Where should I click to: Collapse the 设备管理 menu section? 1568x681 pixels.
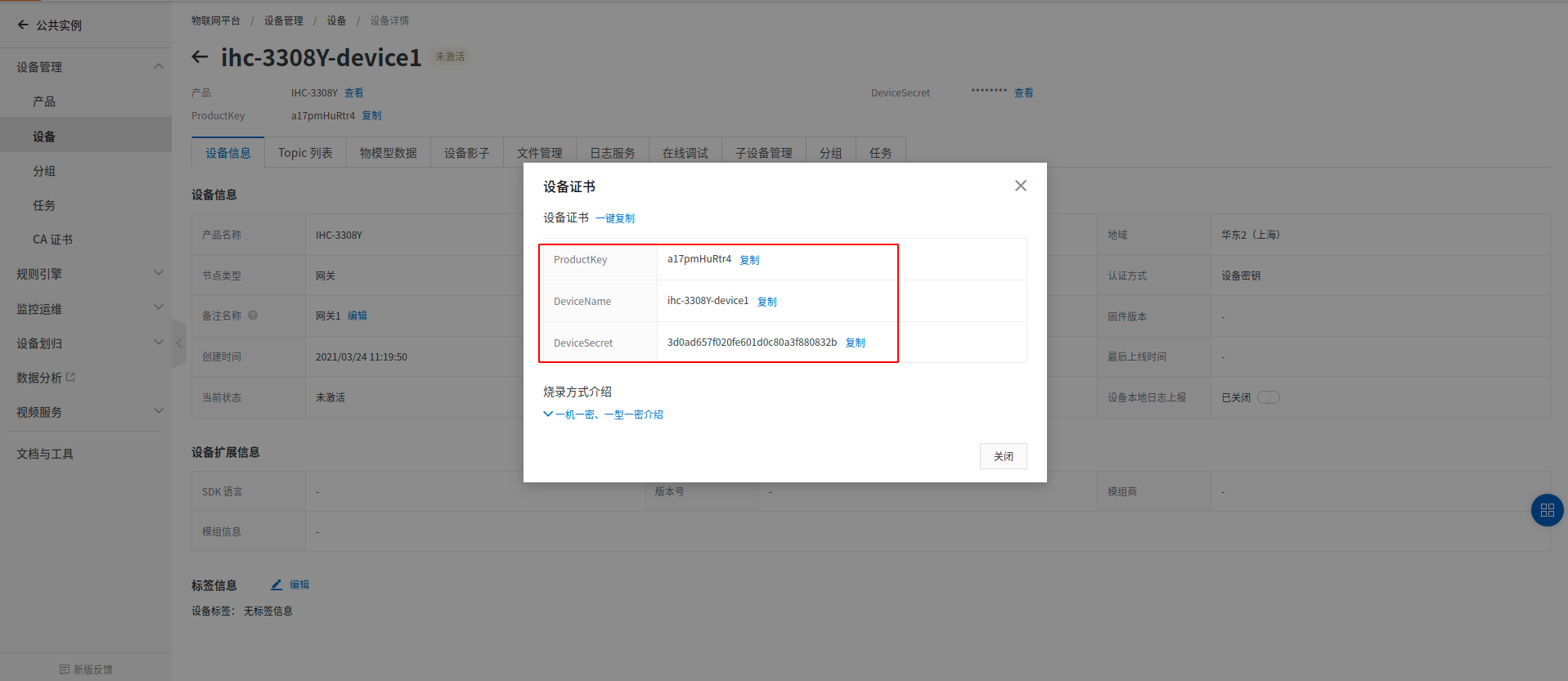159,66
